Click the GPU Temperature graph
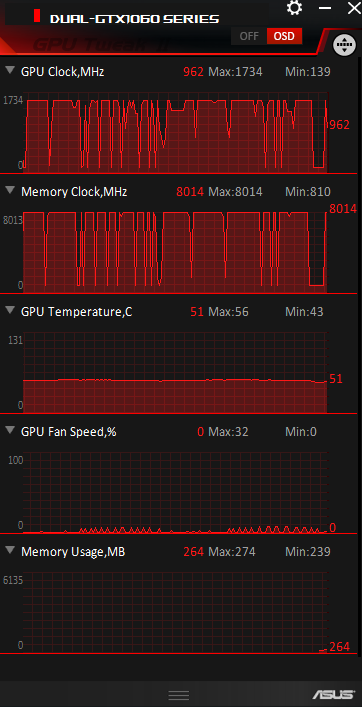 175,372
